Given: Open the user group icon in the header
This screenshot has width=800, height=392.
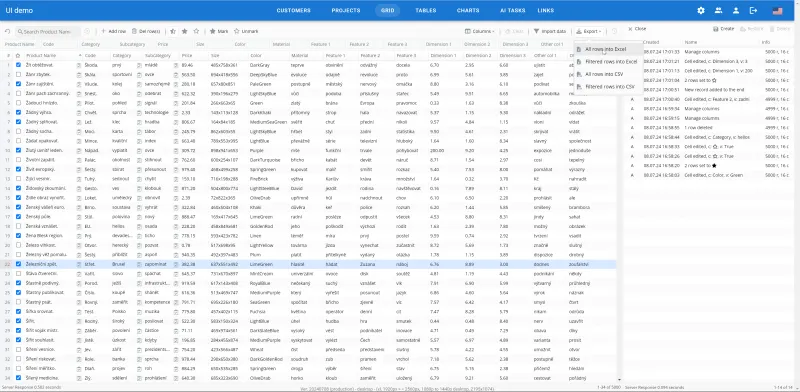Looking at the screenshot, I should pyautogui.click(x=718, y=10).
